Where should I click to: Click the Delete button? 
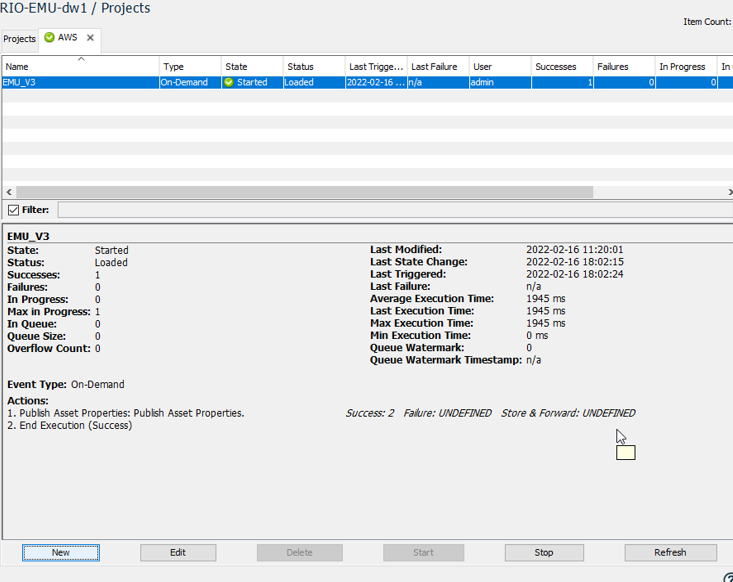(300, 553)
